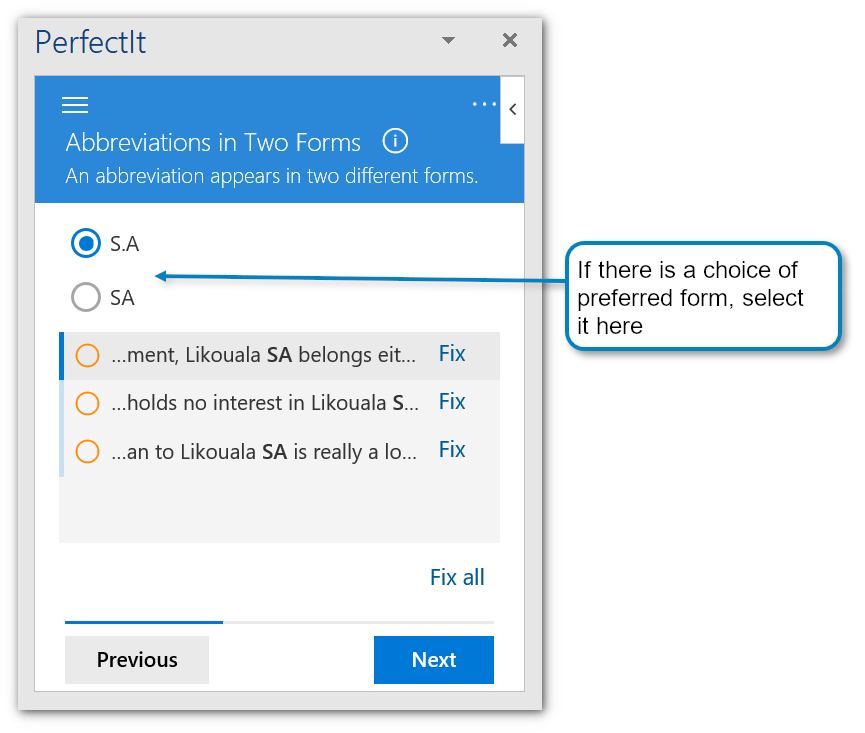Fix the 'holds no interest in Likouala' occurrence
Viewport: 865px width, 733px height.
pyautogui.click(x=452, y=401)
